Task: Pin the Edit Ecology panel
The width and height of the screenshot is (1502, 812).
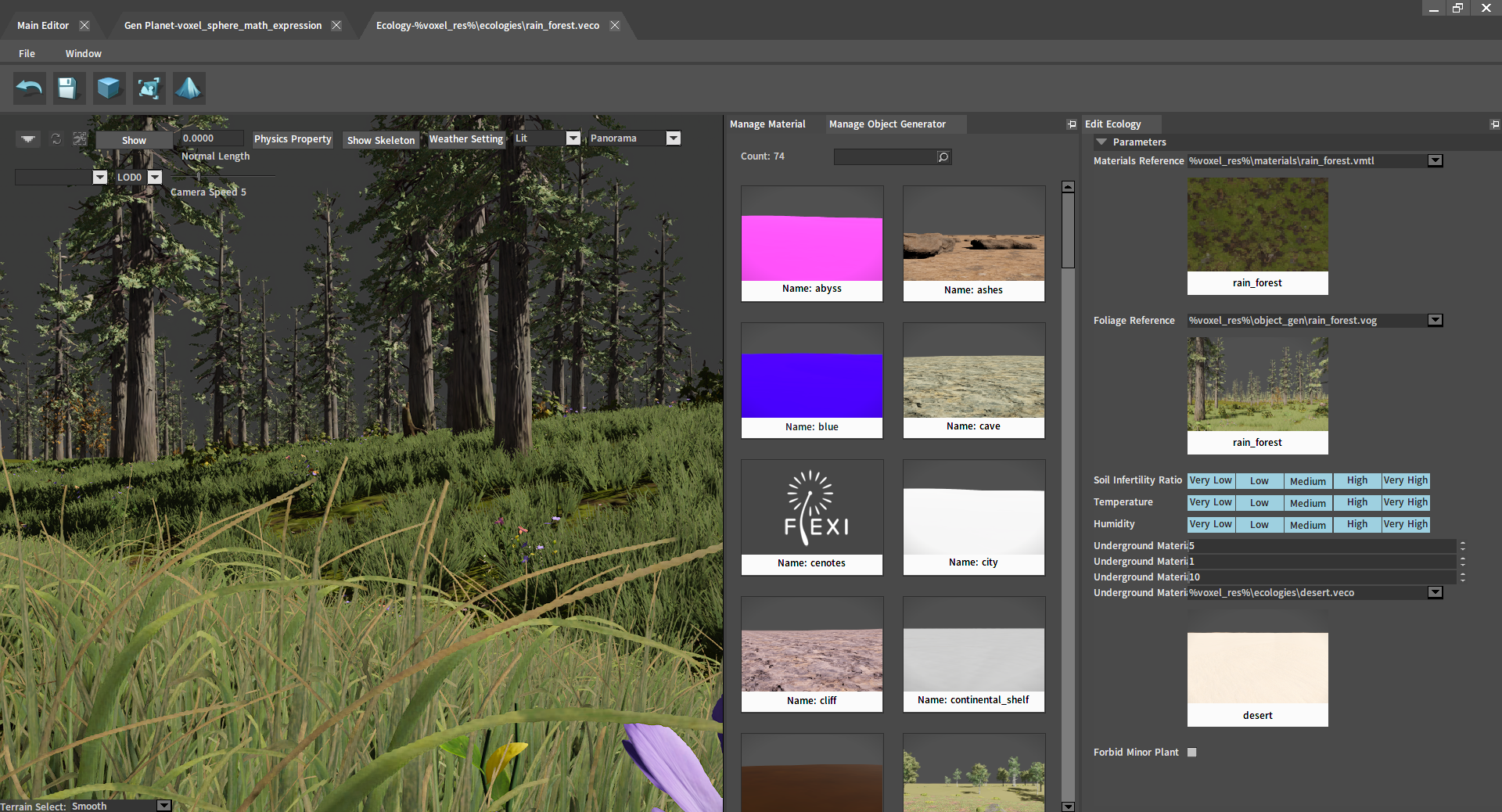Action: 1494,124
